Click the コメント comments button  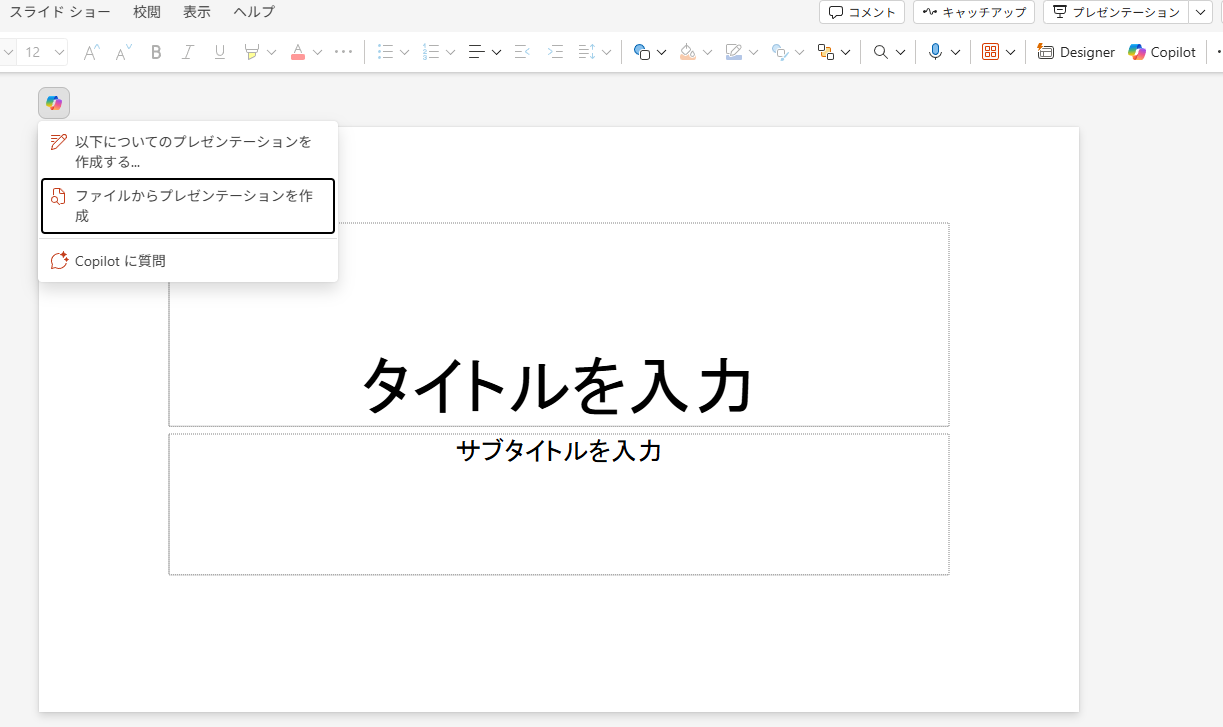point(862,12)
